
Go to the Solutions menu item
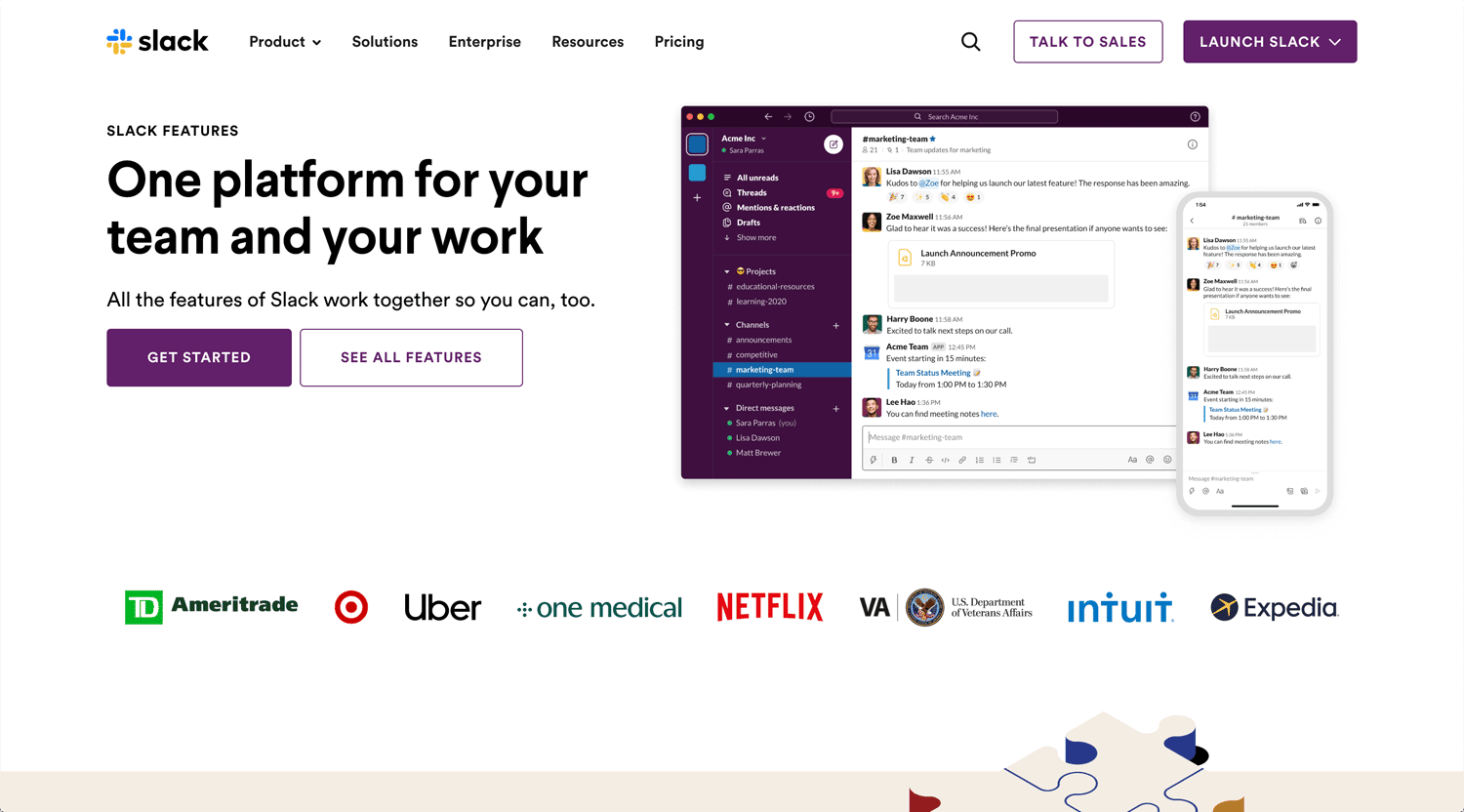[x=385, y=42]
